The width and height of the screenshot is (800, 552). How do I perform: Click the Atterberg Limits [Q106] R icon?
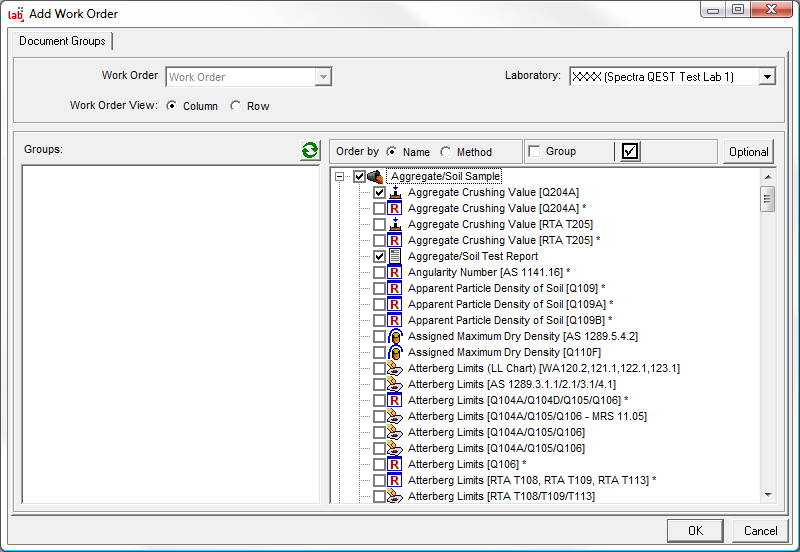click(394, 464)
